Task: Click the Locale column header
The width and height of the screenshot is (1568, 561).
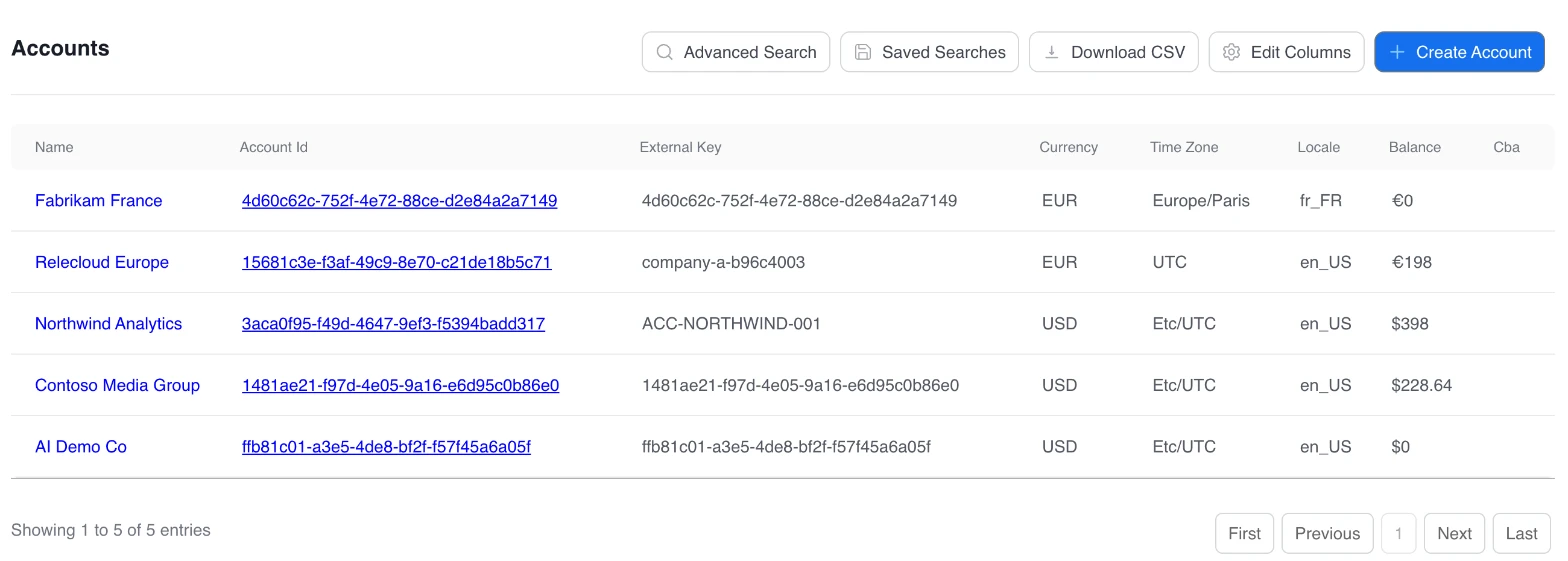Action: coord(1318,147)
